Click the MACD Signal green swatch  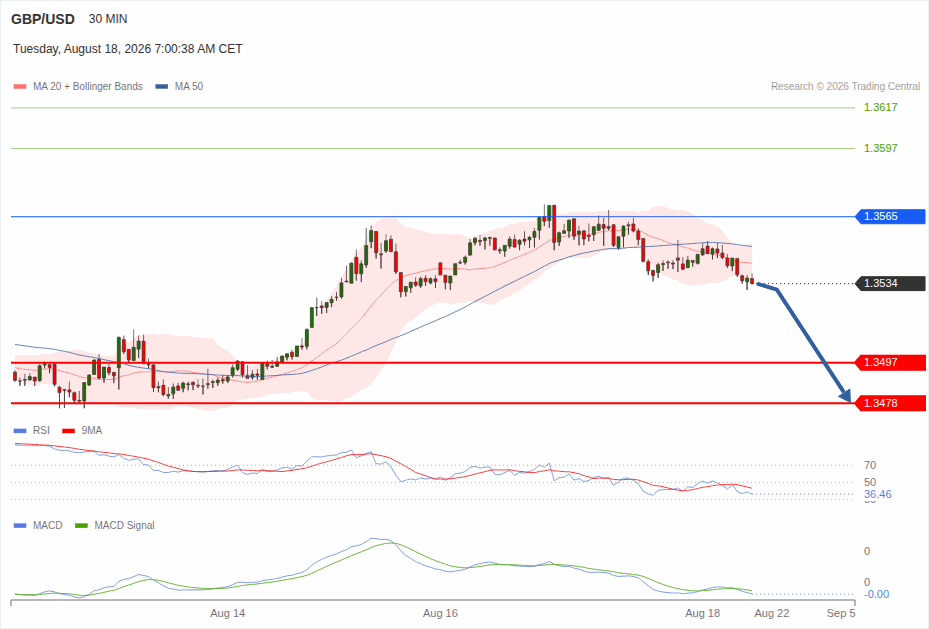(x=81, y=525)
